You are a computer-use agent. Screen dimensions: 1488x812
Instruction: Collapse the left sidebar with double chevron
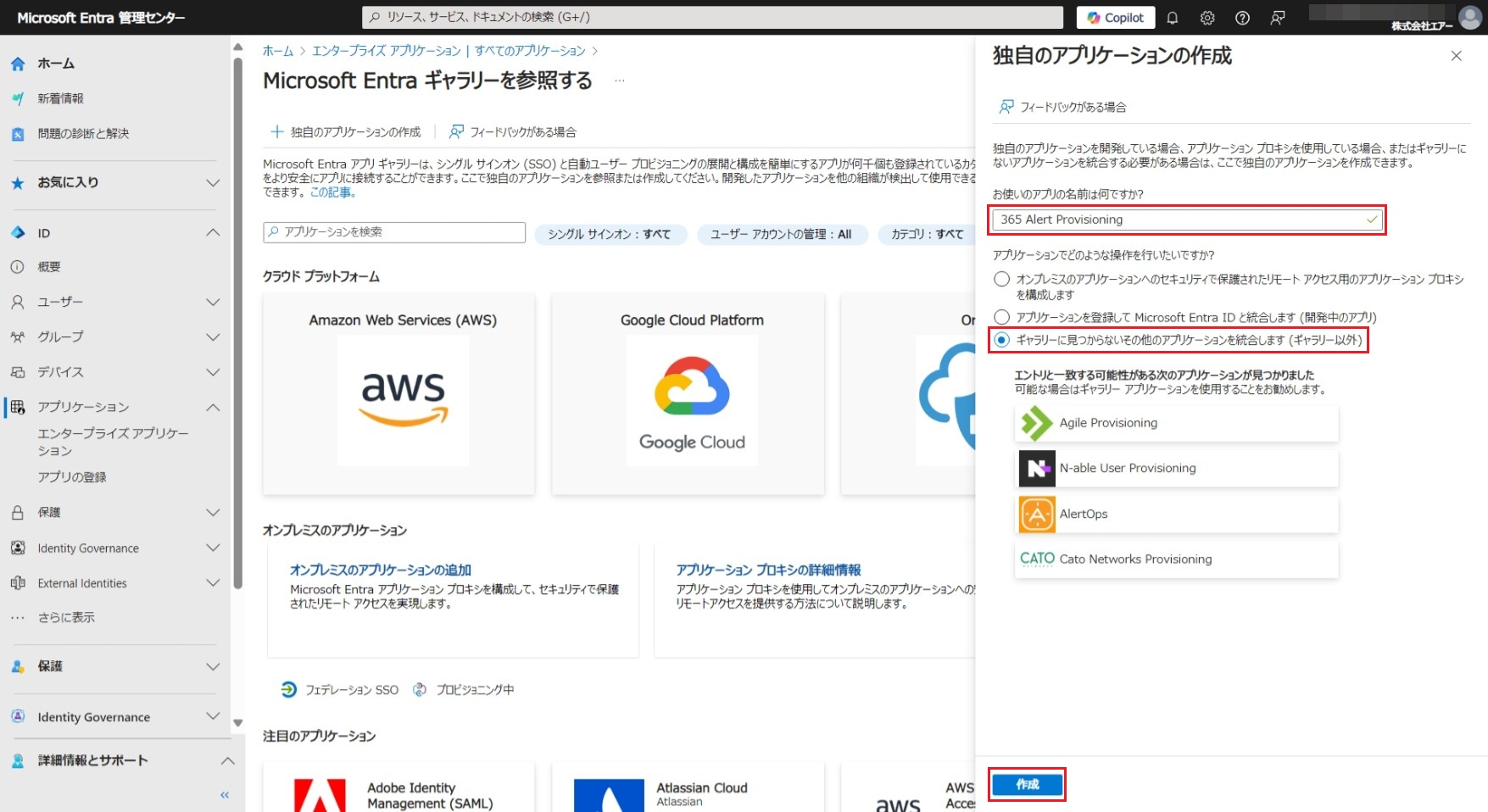pos(225,795)
